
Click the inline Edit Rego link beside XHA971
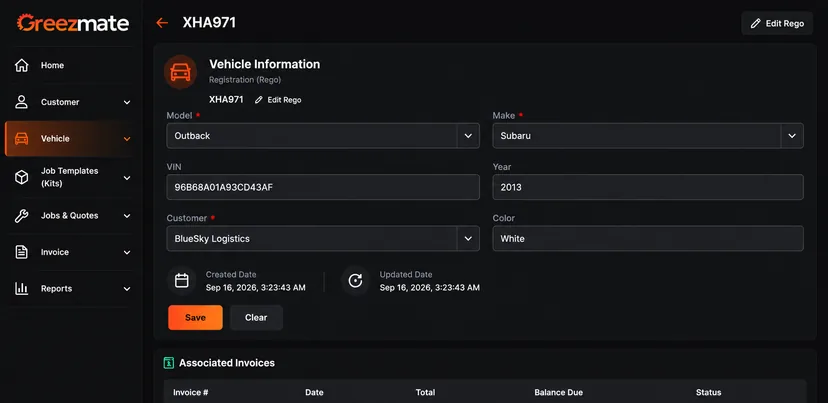pos(278,100)
